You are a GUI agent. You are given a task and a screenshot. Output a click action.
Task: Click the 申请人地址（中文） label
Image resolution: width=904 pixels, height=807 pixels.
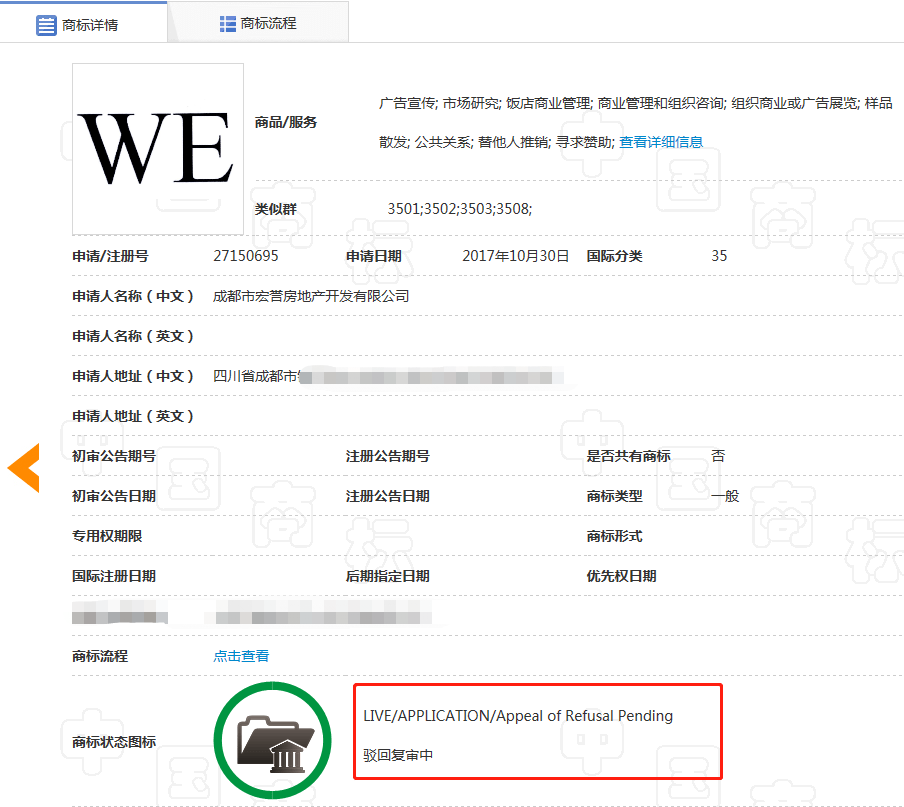133,376
